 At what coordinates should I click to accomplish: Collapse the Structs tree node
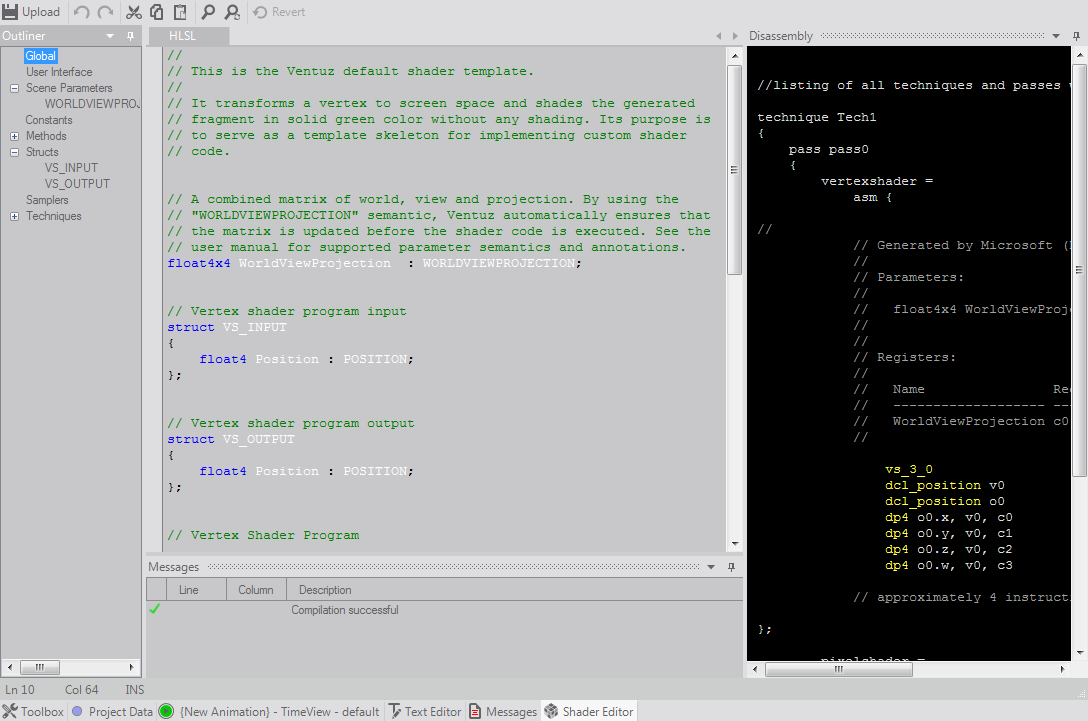click(14, 152)
